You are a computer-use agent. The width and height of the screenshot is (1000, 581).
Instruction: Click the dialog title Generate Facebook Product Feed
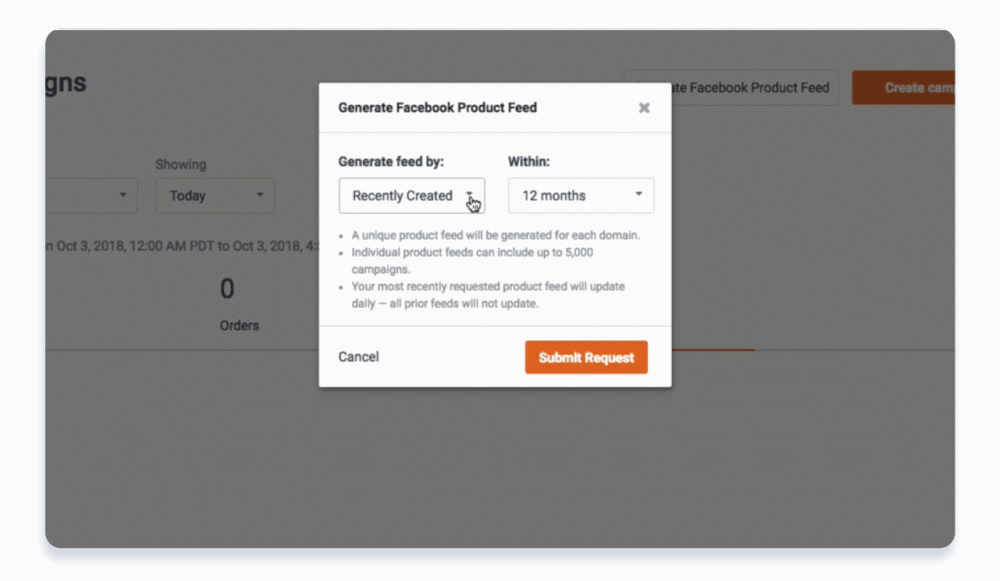coord(438,108)
